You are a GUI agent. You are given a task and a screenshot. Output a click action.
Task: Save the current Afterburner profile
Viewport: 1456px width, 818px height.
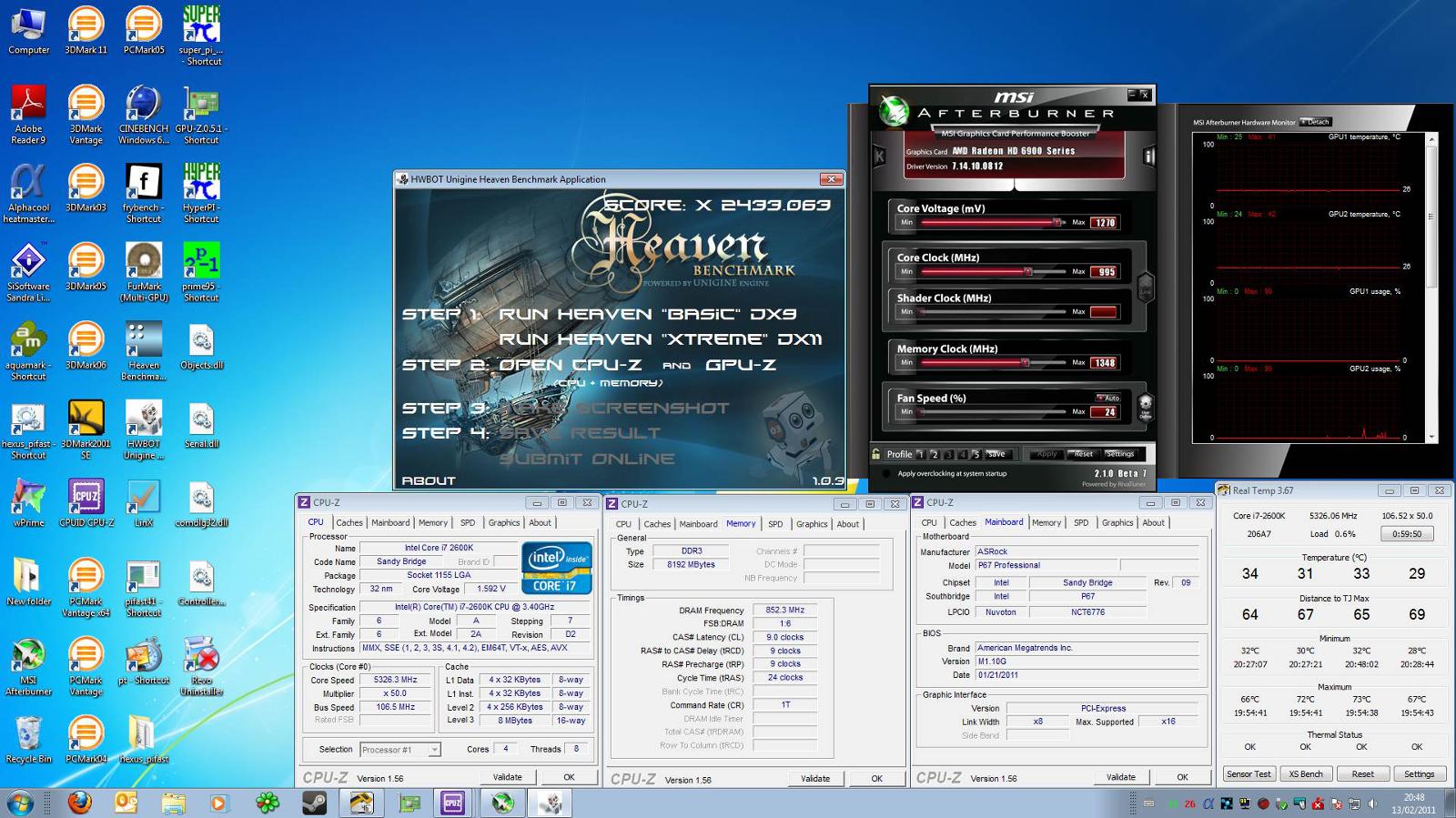pyautogui.click(x=996, y=454)
